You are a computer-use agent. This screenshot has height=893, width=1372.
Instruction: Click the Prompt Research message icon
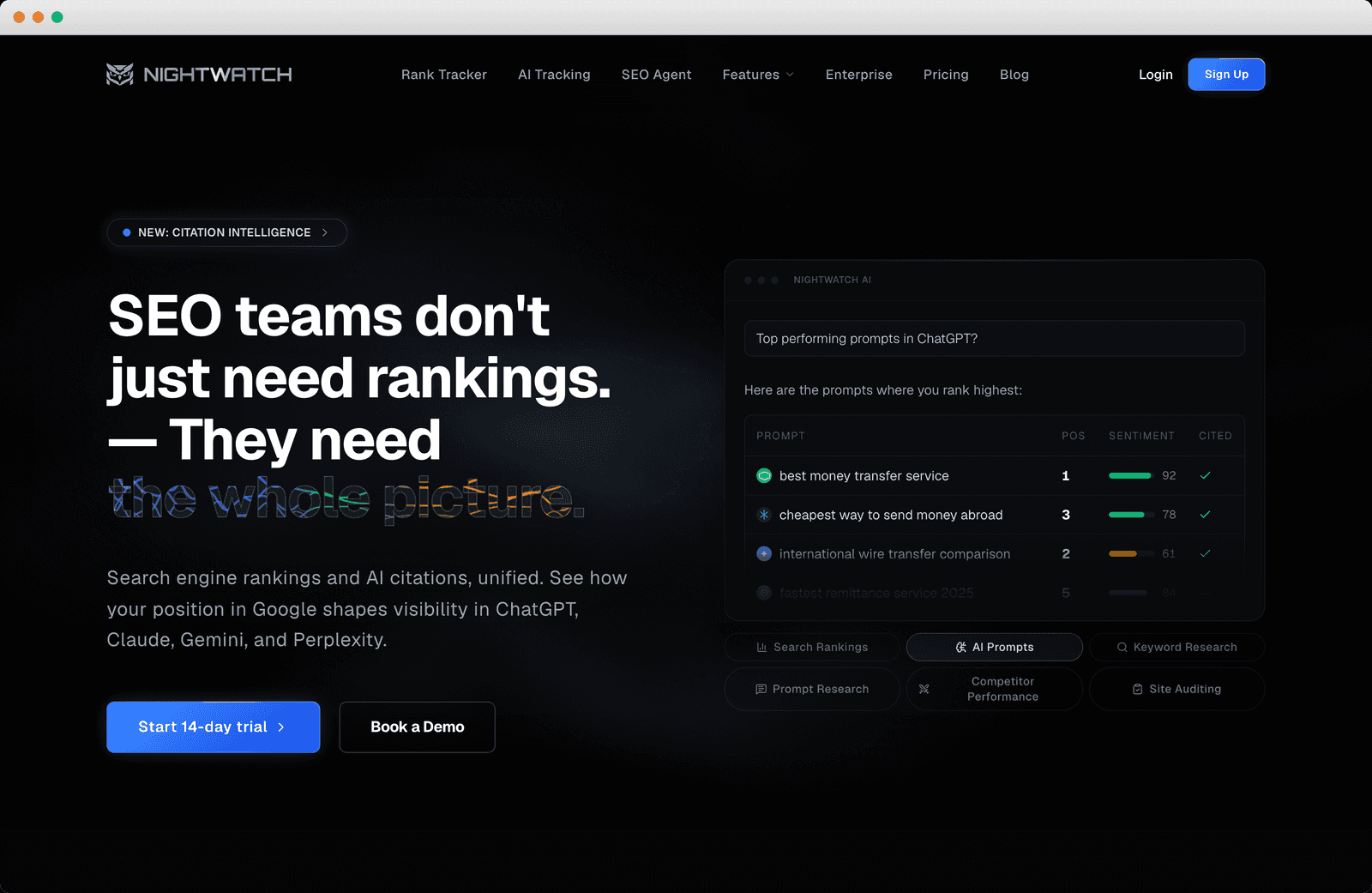761,690
